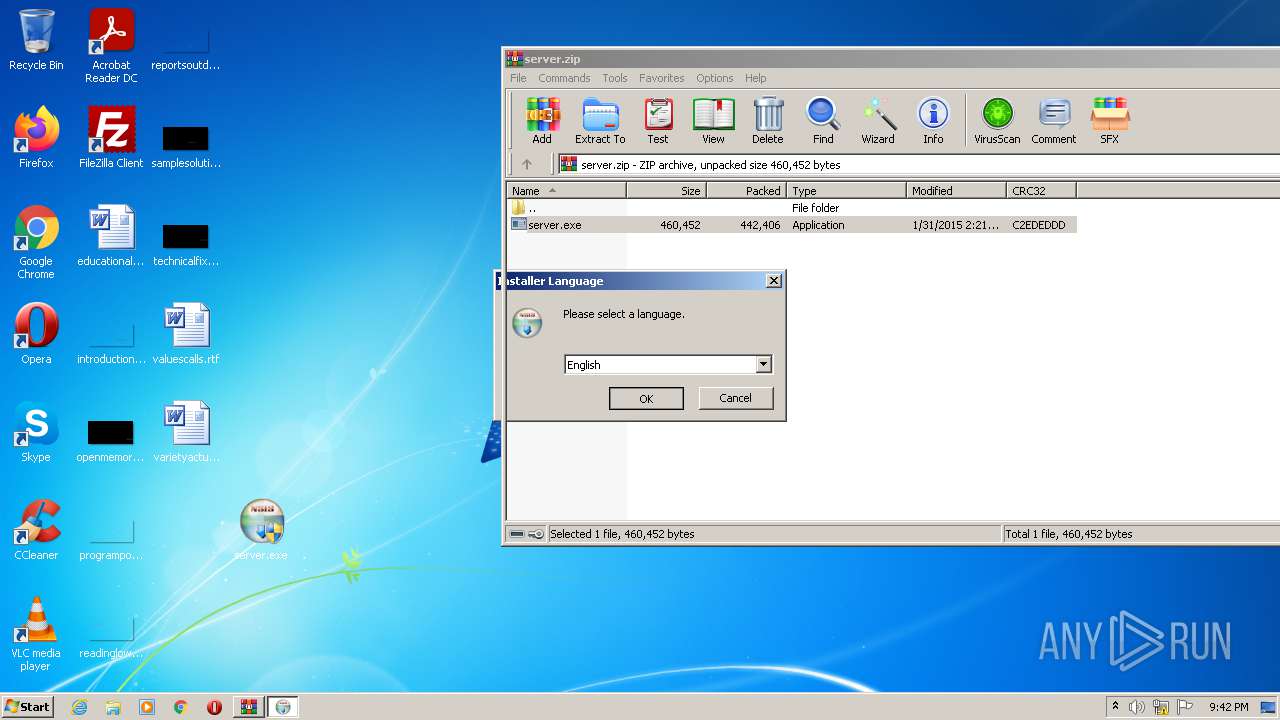
Task: Open the Options menu
Action: coord(715,78)
